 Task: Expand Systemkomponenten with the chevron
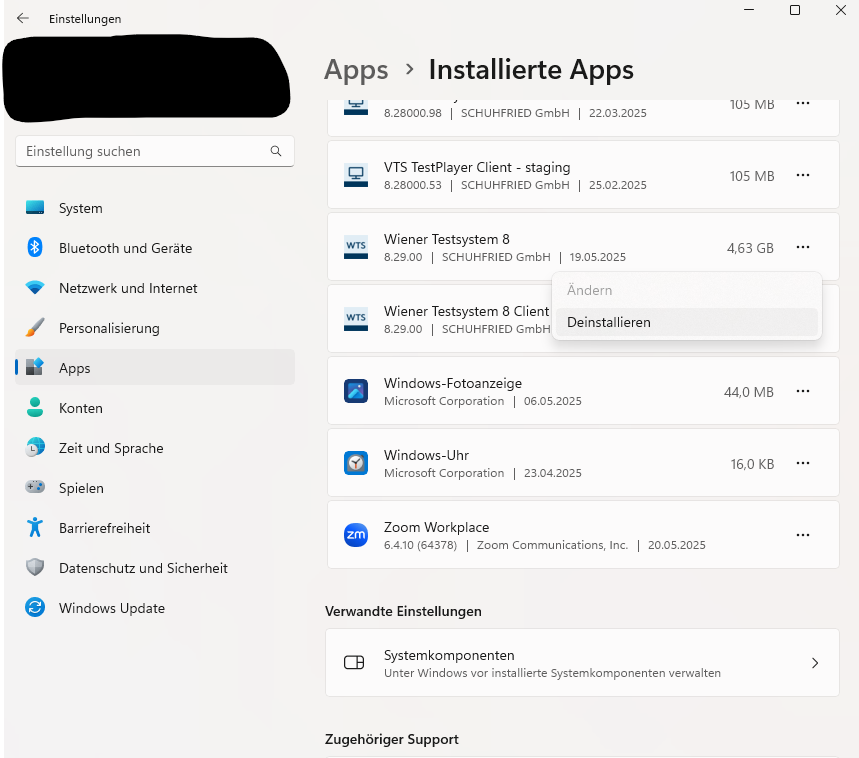pyautogui.click(x=815, y=663)
